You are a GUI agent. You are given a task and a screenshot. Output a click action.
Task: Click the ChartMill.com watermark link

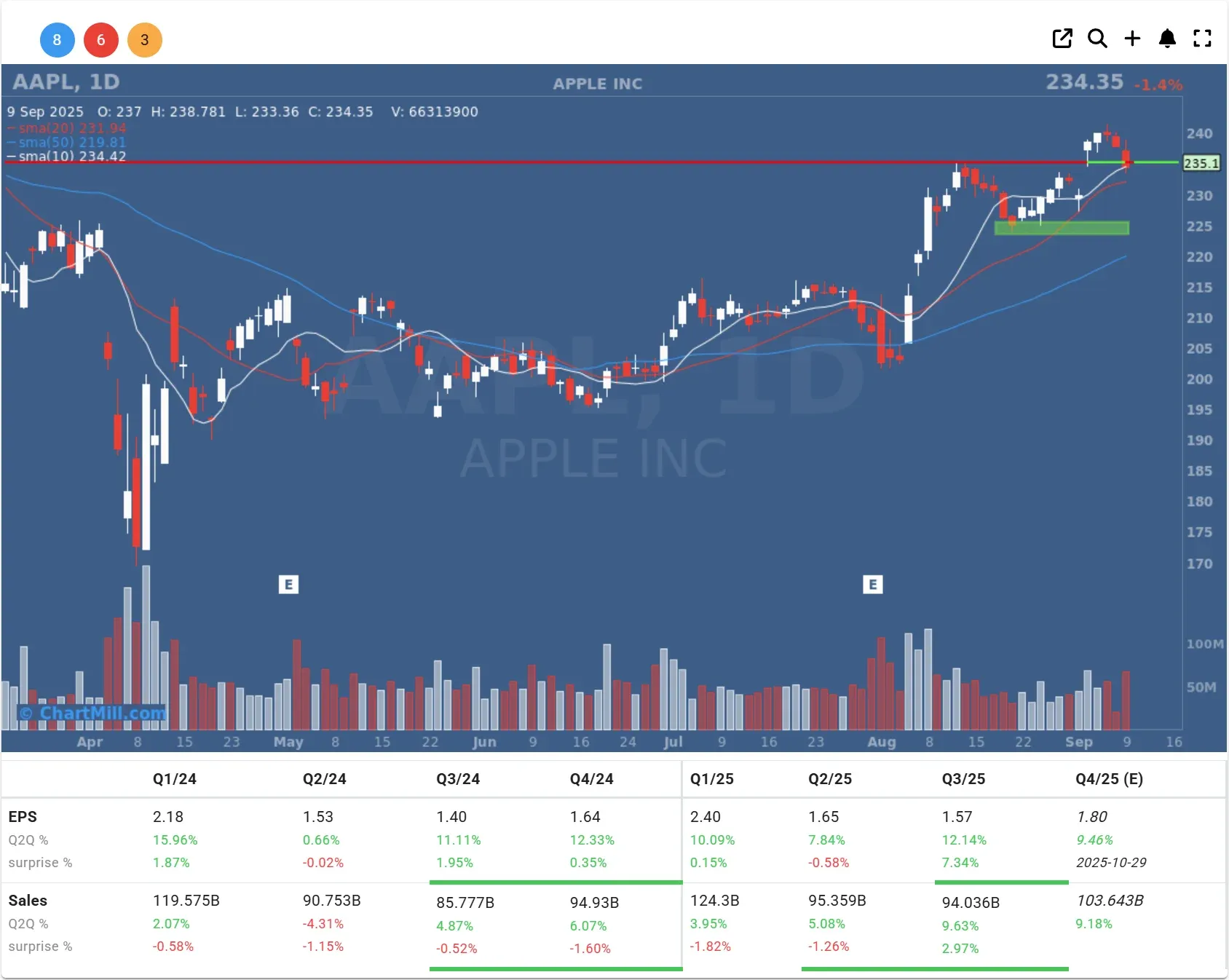point(92,713)
